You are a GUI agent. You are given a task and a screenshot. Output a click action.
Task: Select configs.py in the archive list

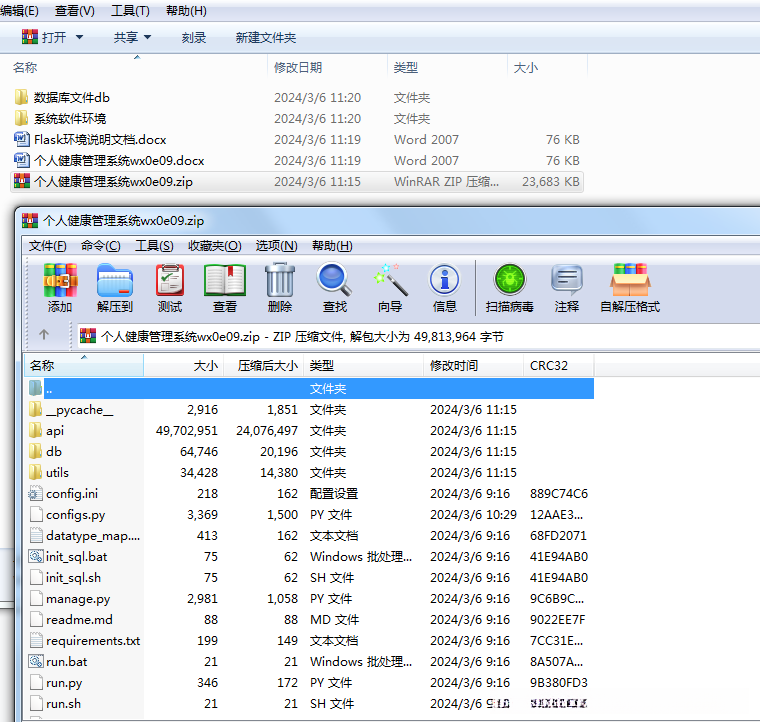[x=310, y=515]
